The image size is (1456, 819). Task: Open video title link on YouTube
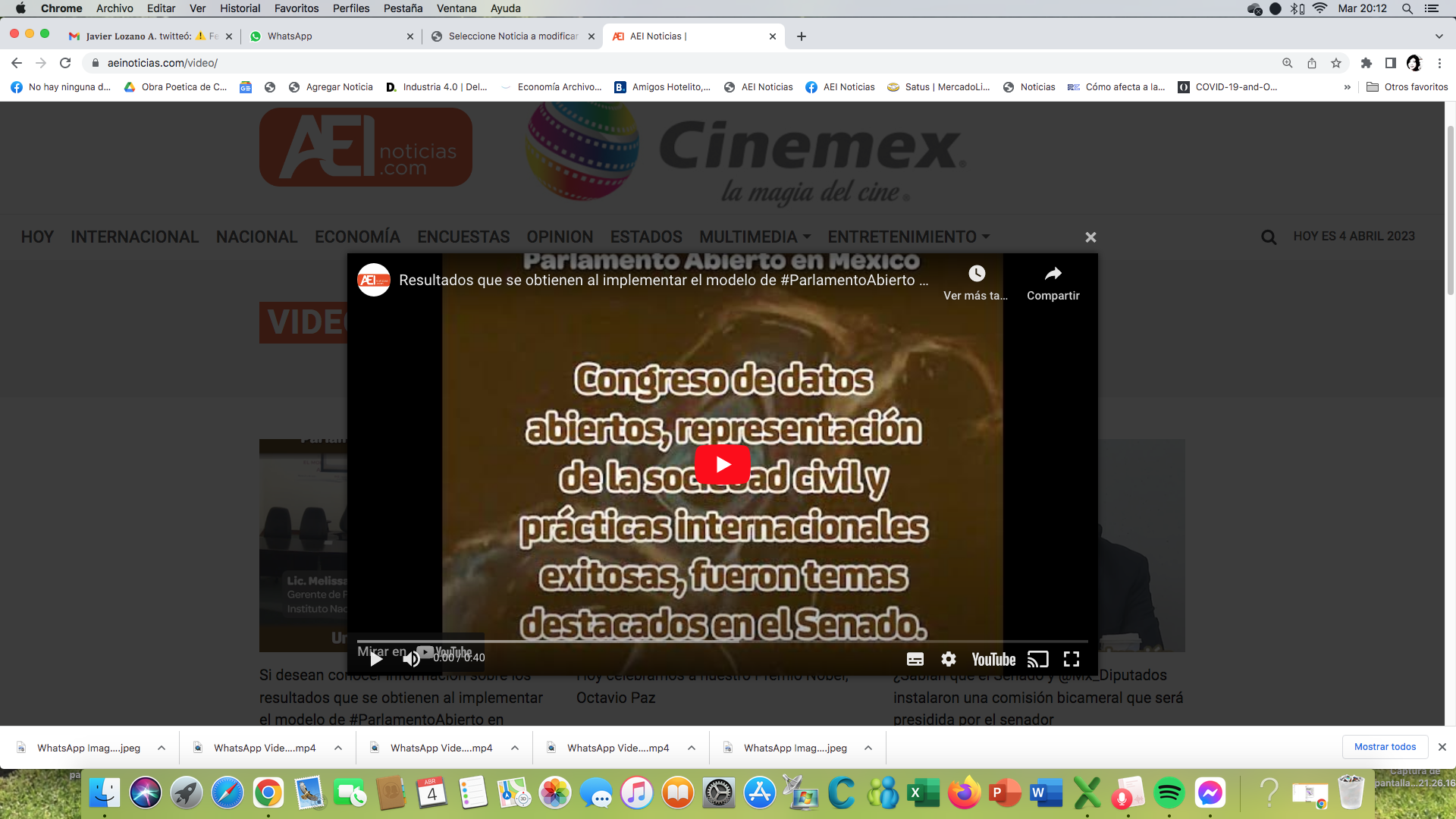coord(664,280)
